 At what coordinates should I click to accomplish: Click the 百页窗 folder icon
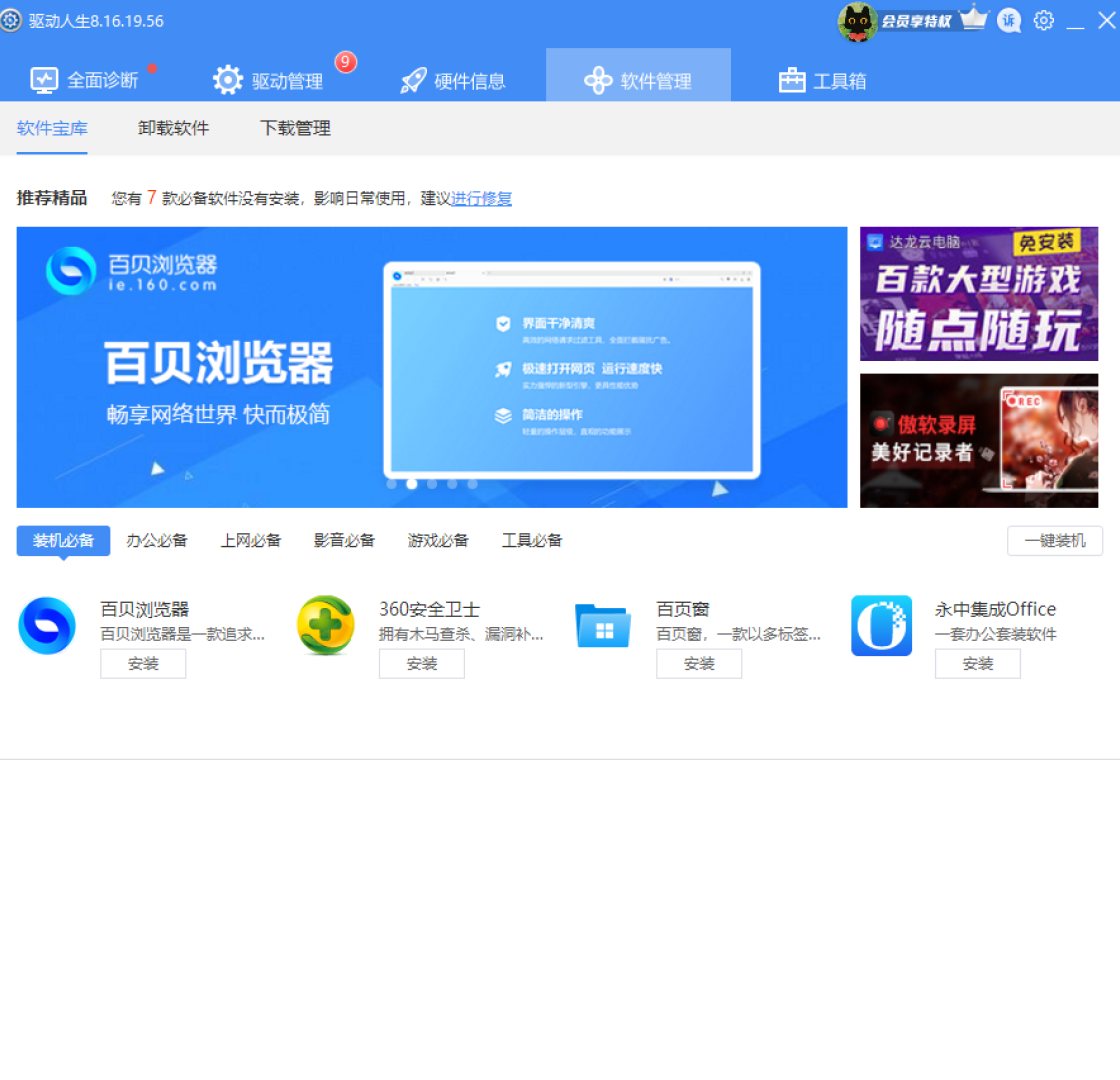point(603,626)
